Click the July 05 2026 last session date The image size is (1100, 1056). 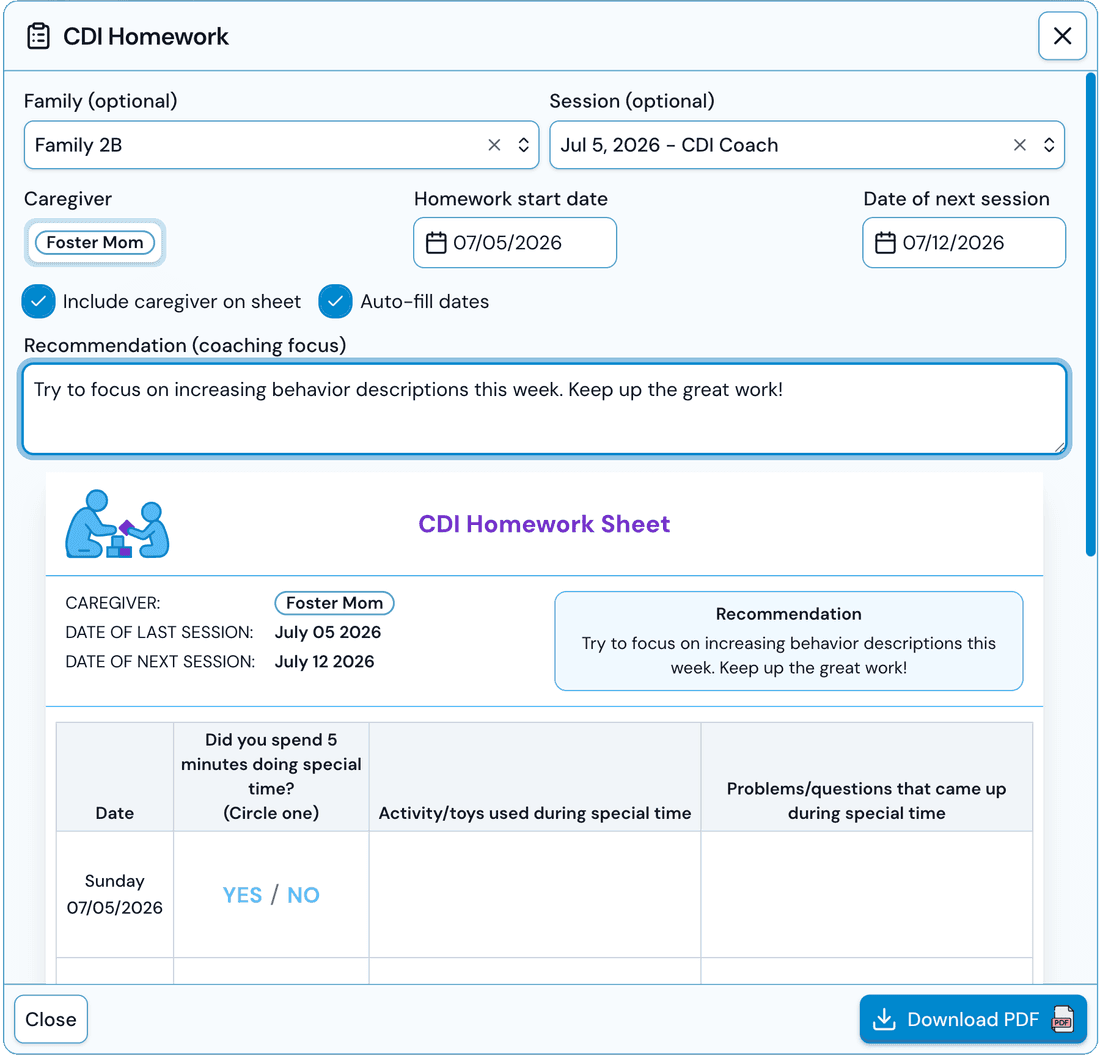[x=328, y=632]
